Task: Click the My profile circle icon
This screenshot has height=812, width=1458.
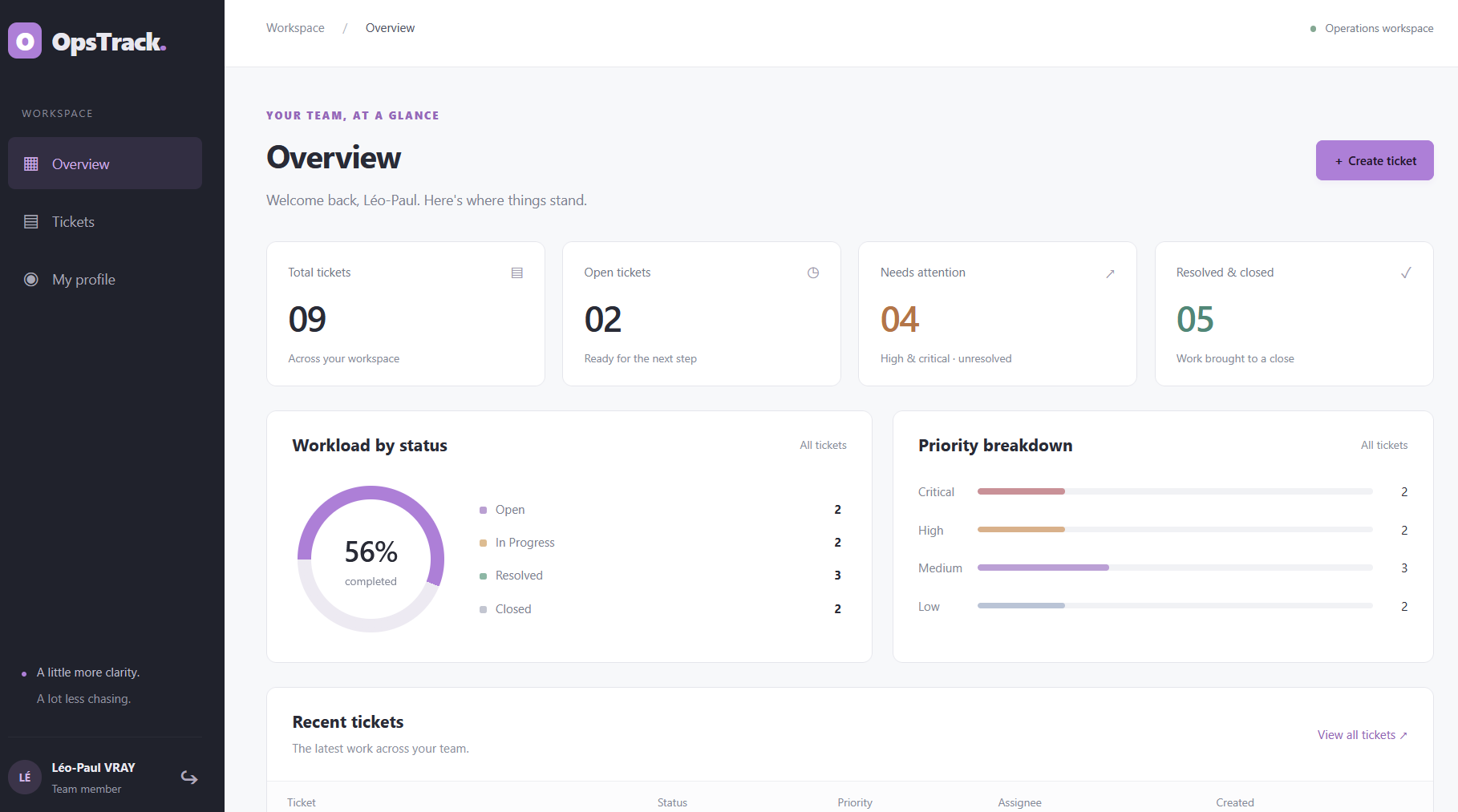Action: (x=31, y=280)
